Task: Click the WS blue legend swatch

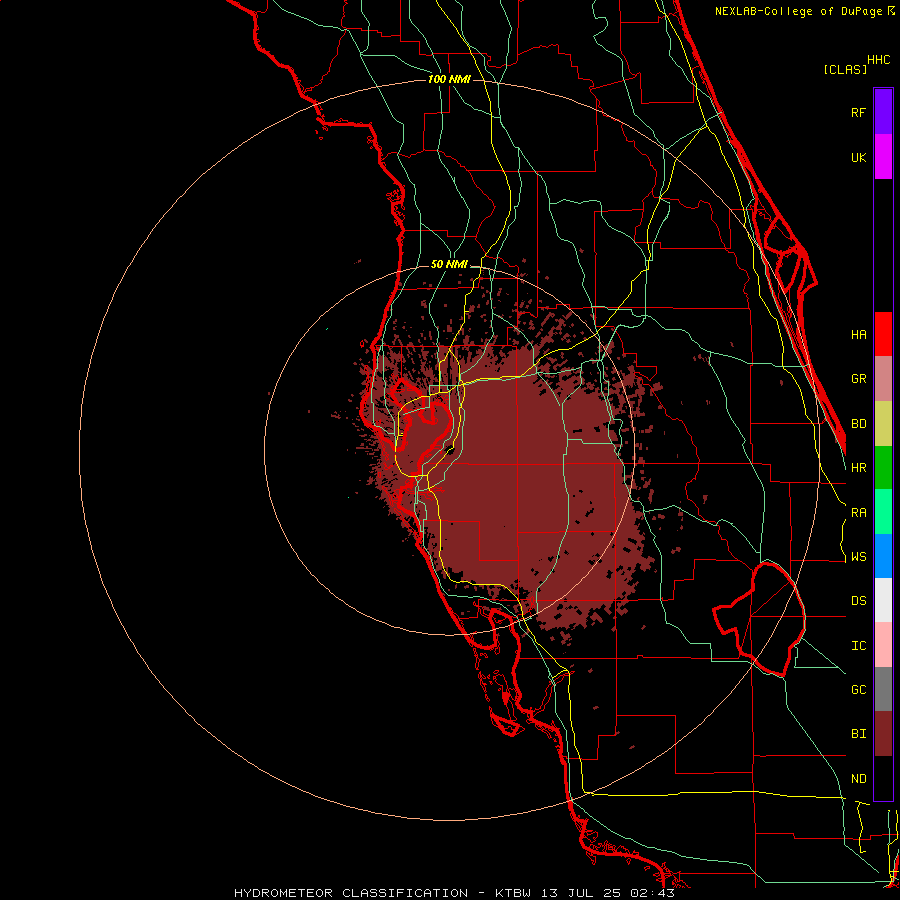Action: (x=883, y=556)
